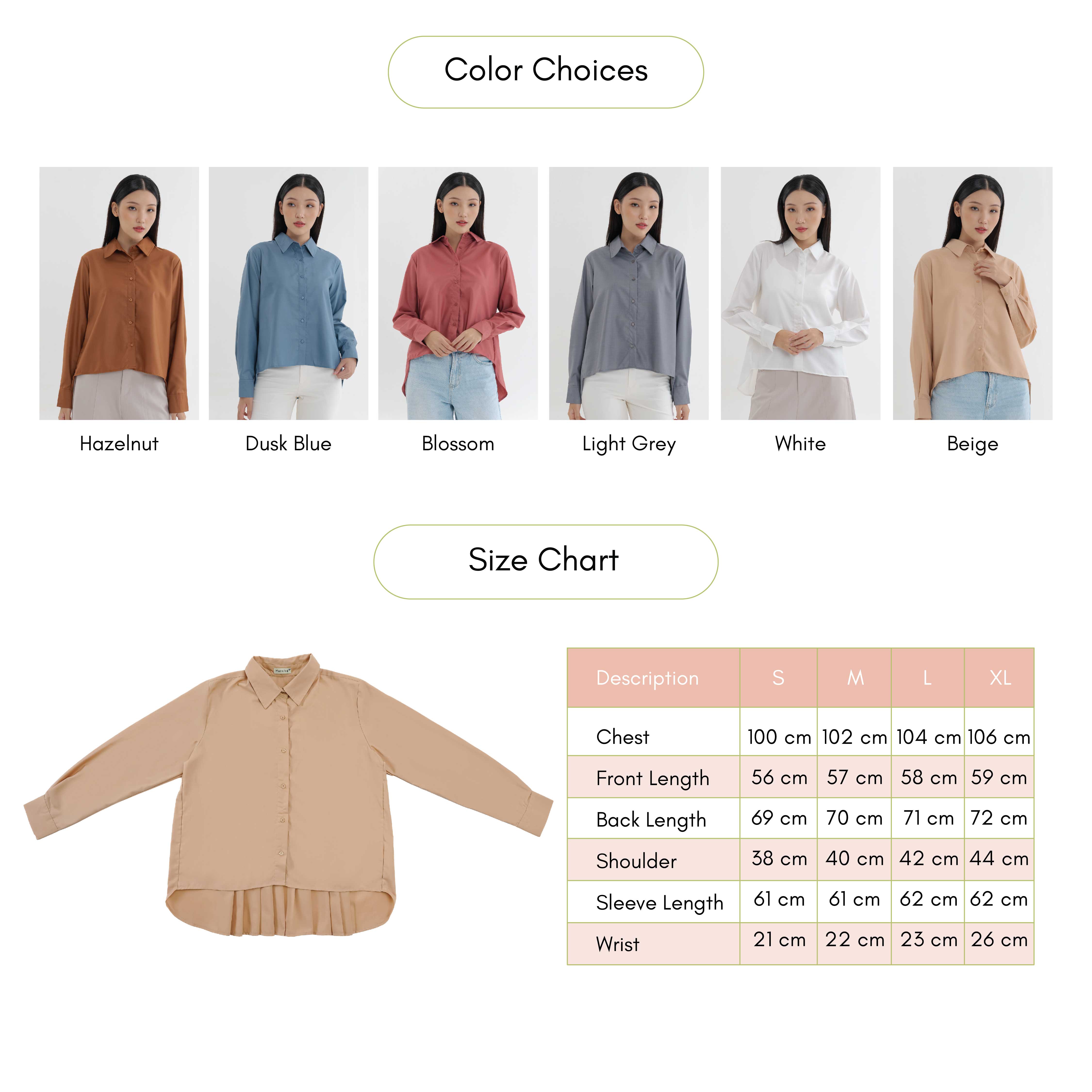Select the Hazelnut shirt thumbnail
This screenshot has width=1092, height=1092.
pyautogui.click(x=119, y=293)
